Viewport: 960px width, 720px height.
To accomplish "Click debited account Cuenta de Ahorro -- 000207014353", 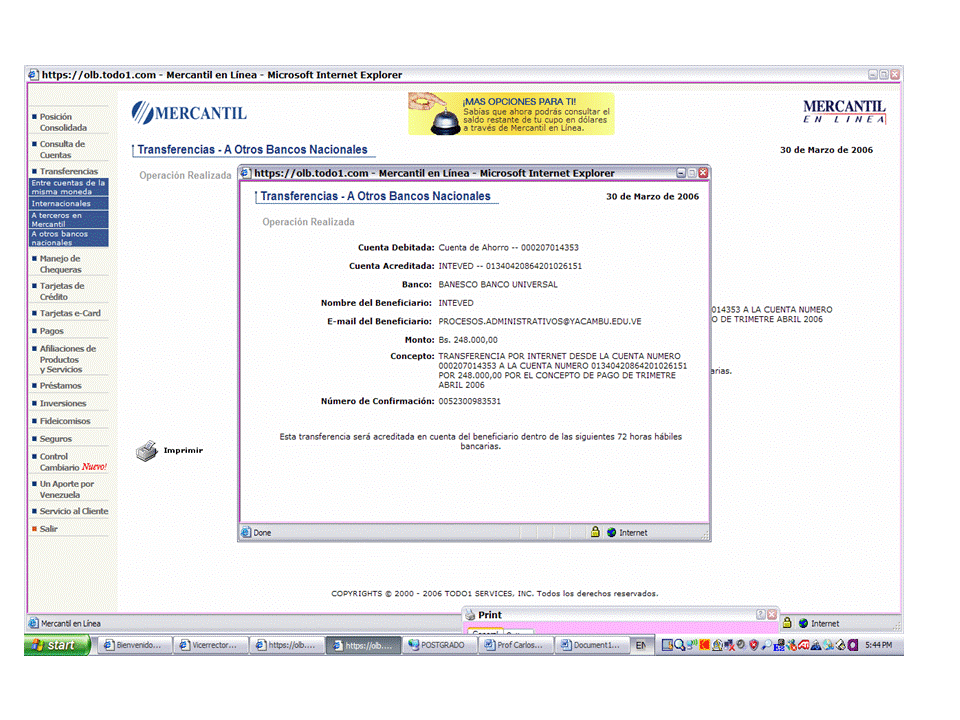I will (x=508, y=248).
